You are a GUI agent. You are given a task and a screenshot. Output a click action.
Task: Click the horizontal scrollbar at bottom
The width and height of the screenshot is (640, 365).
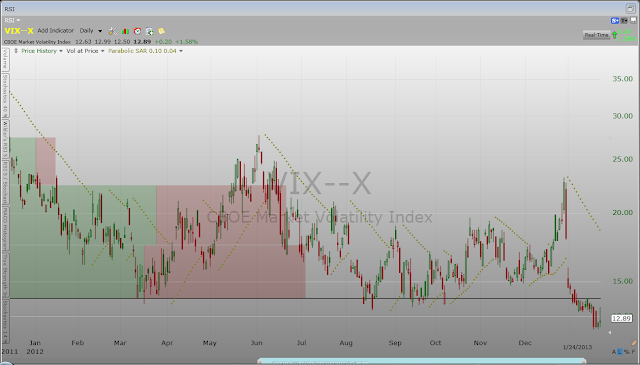coord(421,361)
